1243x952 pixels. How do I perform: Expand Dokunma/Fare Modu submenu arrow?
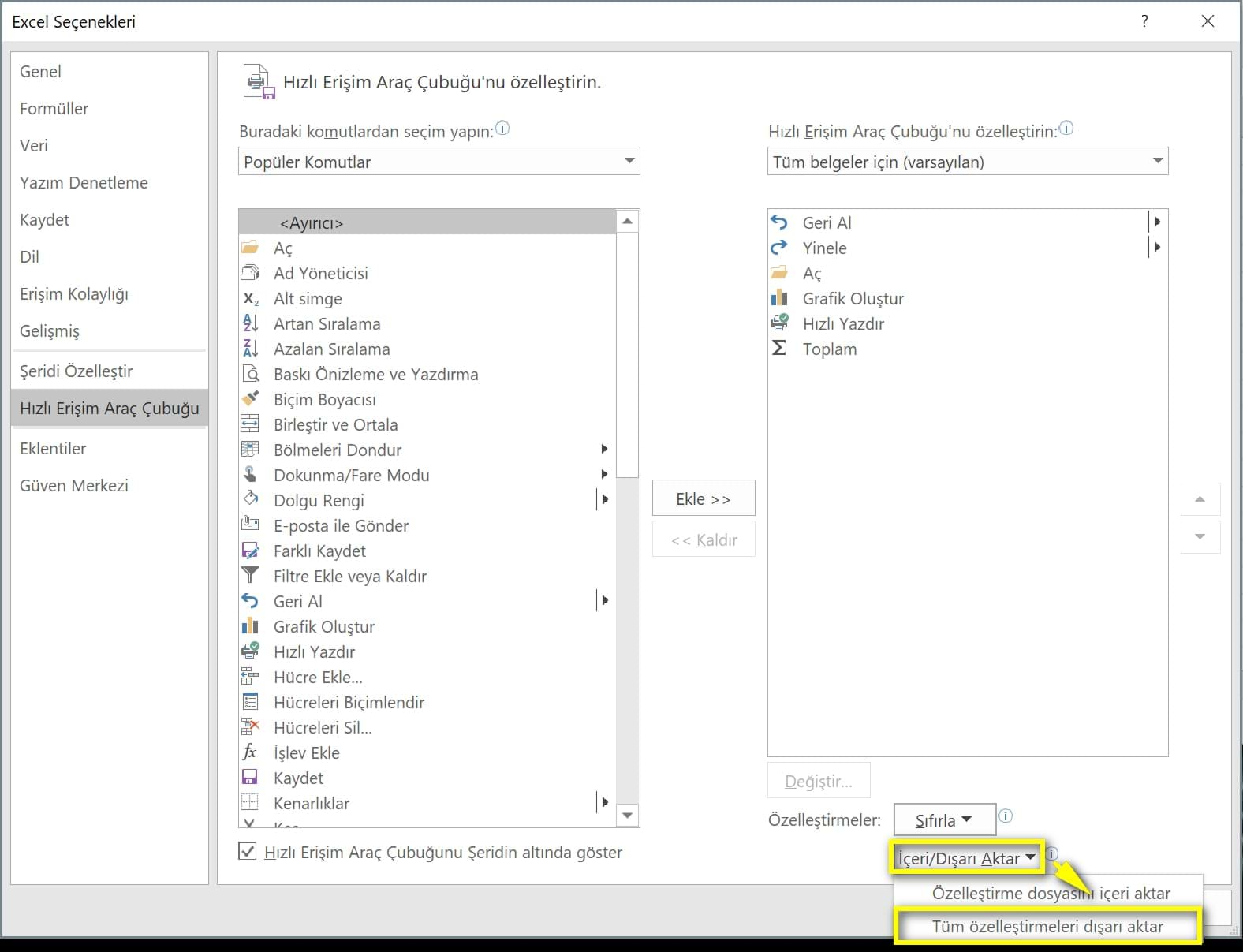pyautogui.click(x=604, y=474)
